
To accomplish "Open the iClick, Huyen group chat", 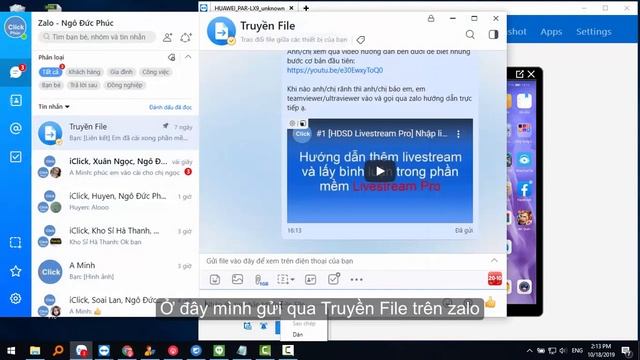I will pos(115,202).
